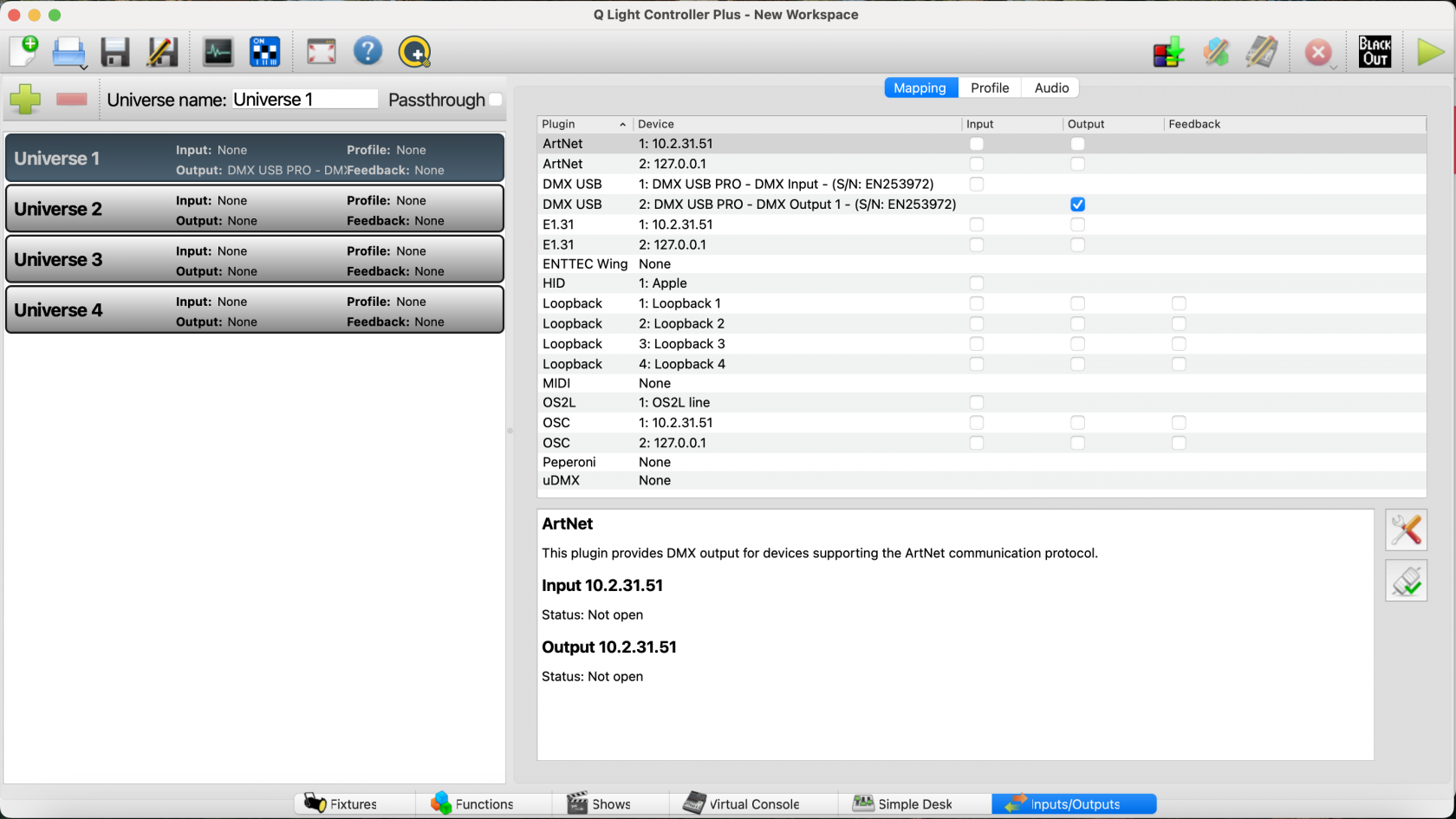Activate Blackout
The image size is (1456, 819).
[1375, 52]
